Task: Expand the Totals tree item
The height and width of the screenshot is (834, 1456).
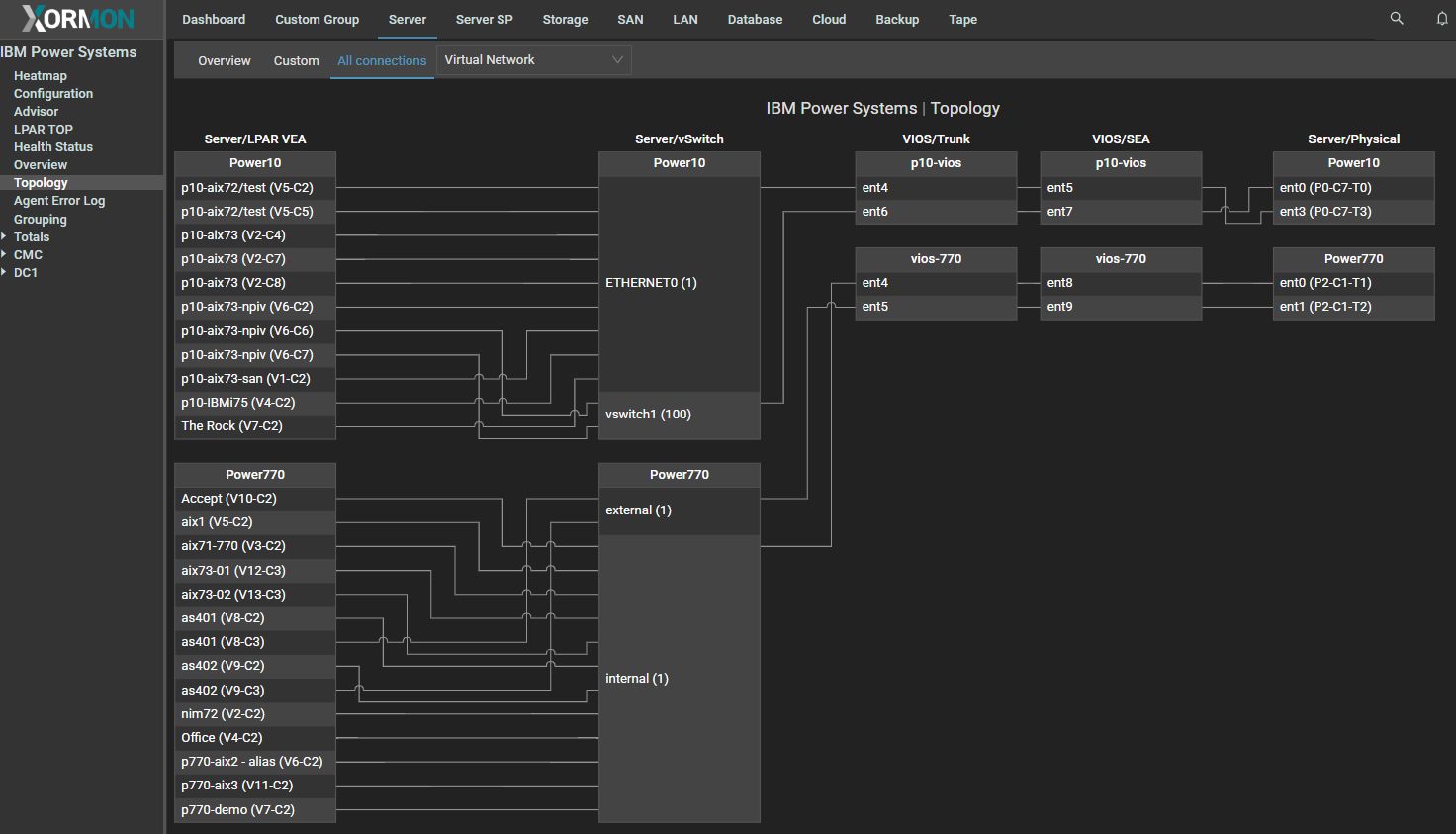Action: point(5,237)
